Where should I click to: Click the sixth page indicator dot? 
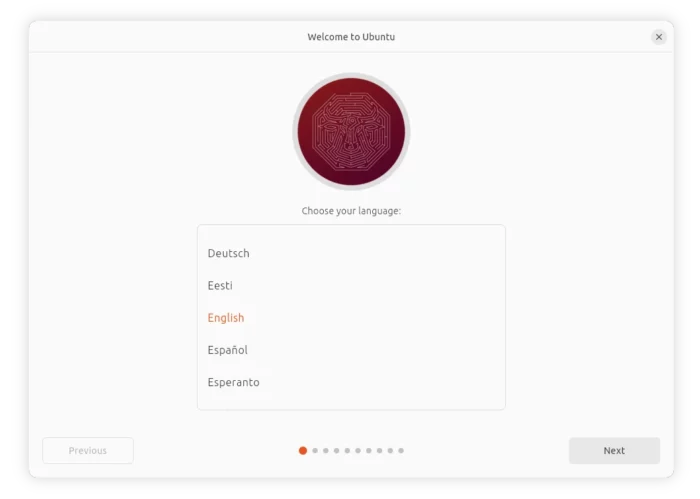[358, 450]
